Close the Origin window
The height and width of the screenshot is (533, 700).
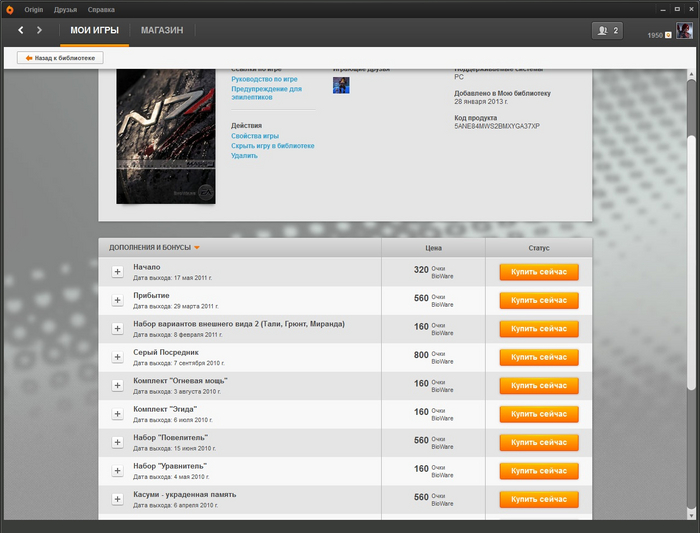coord(691,9)
